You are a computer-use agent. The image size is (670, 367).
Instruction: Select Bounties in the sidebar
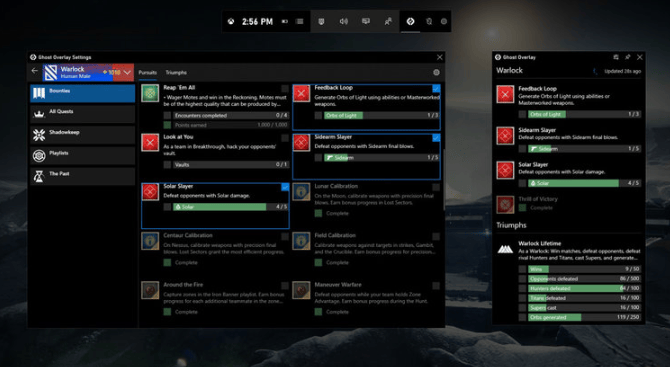(82, 93)
